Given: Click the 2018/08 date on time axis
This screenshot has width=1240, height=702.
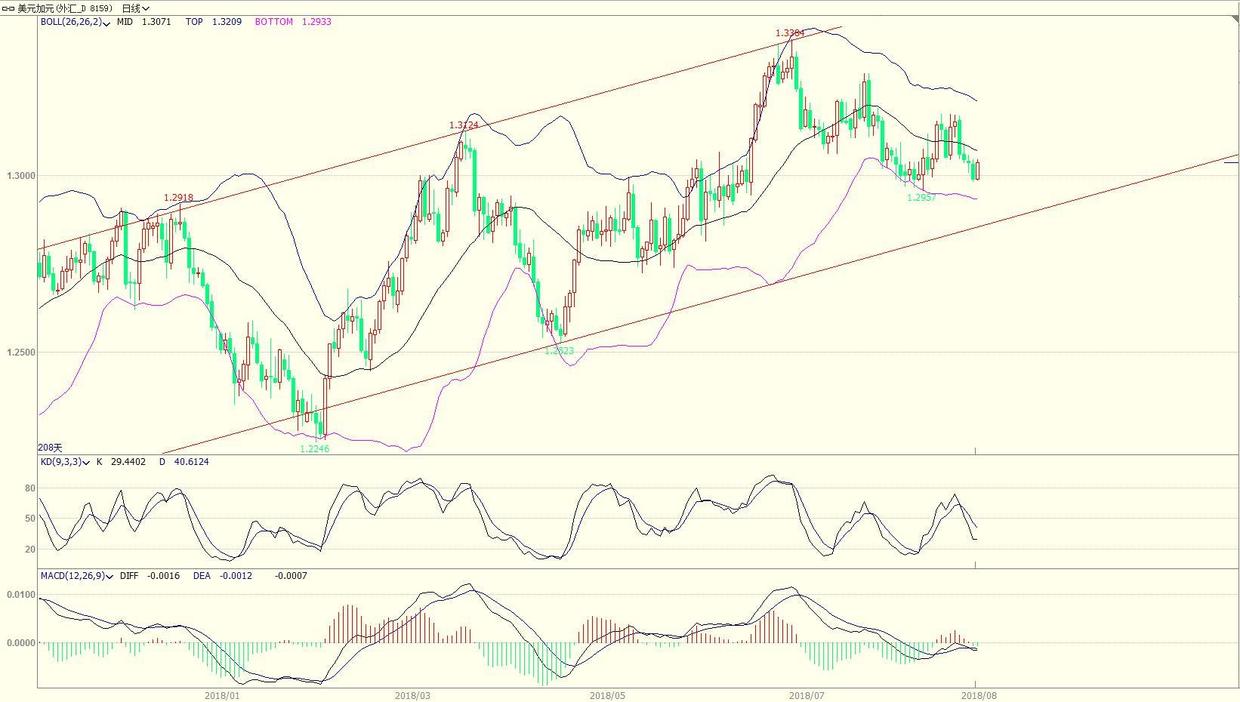Looking at the screenshot, I should tap(977, 695).
